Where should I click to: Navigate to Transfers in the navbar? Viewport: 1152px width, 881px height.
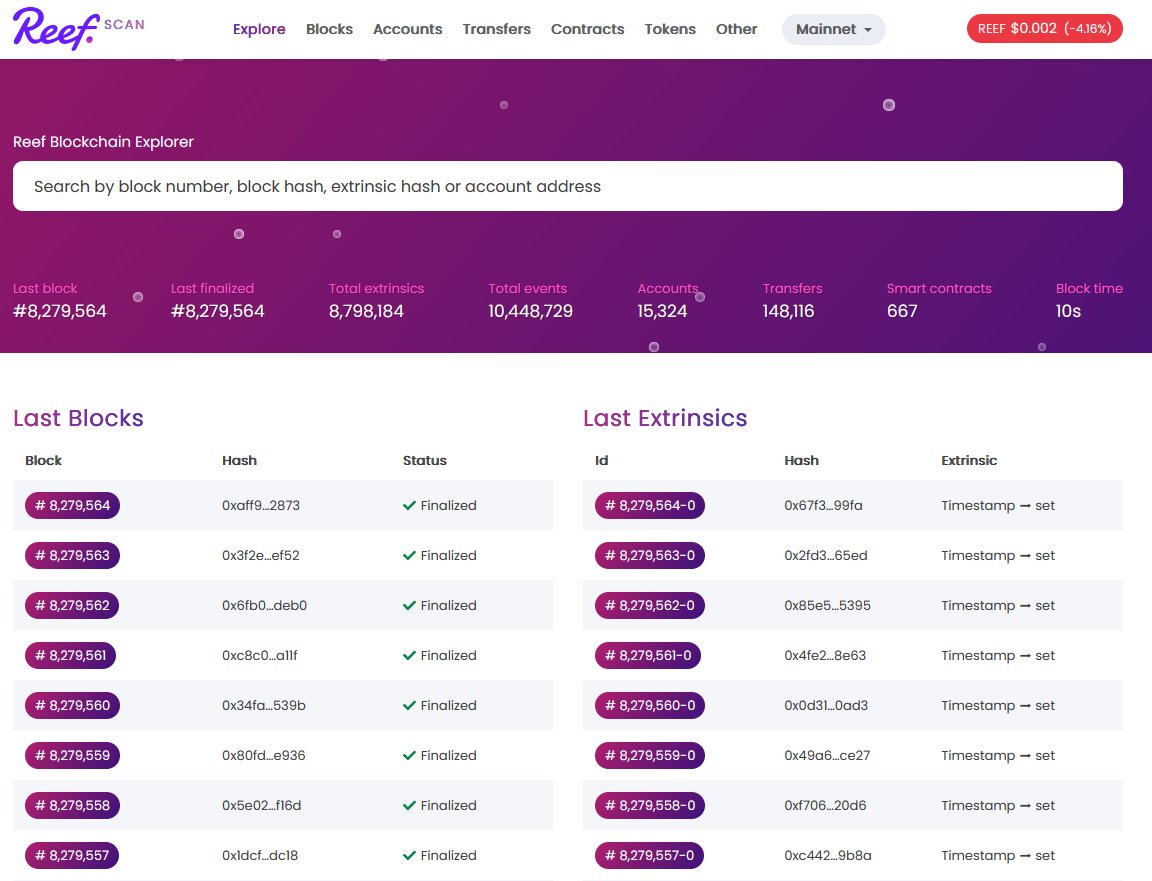click(x=497, y=29)
